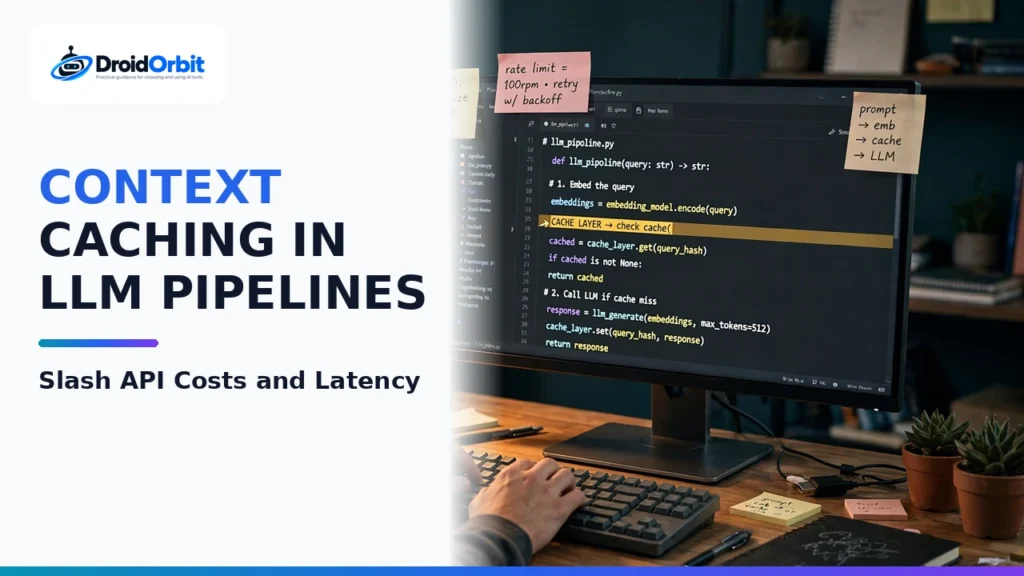Click the "# 2. Call LLM if cache miss" comment
Image resolution: width=1024 pixels, height=576 pixels.
click(x=600, y=296)
